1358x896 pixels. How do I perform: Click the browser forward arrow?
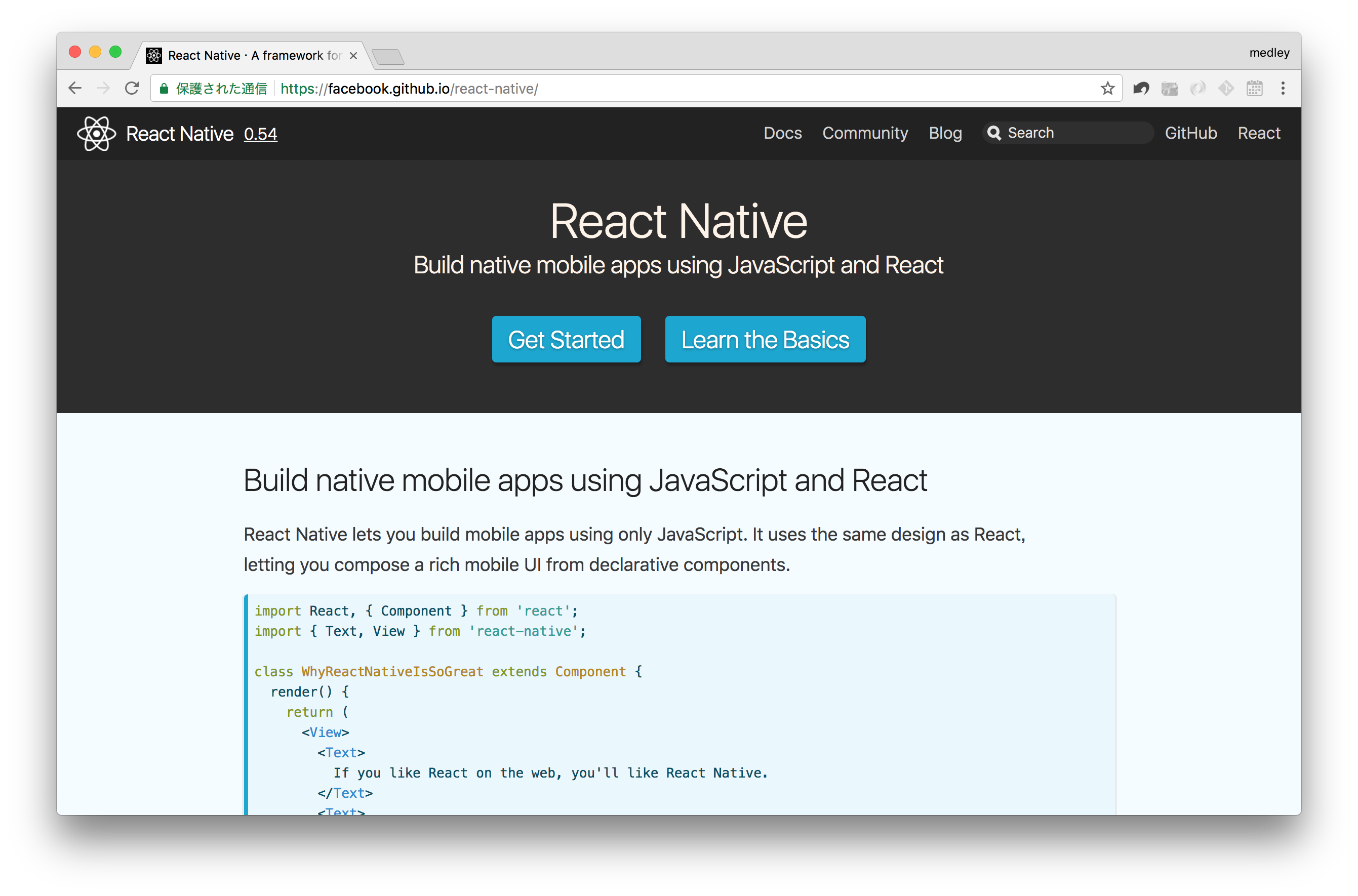pos(103,89)
